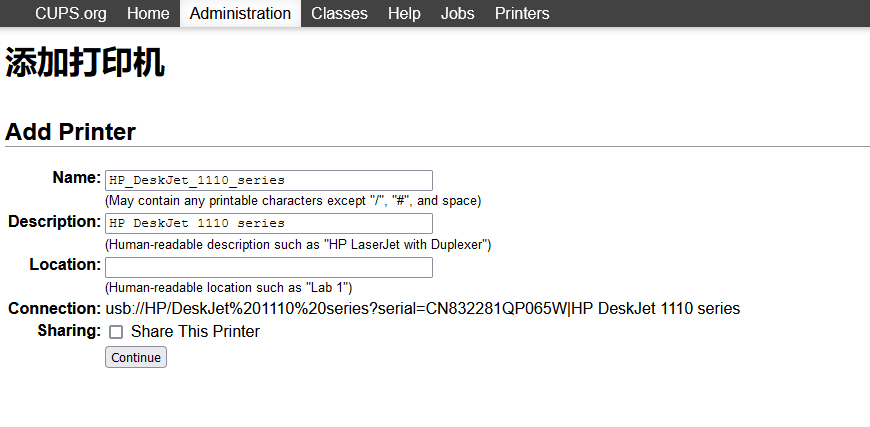Viewport: 870px width, 427px height.
Task: Click the "Share This Printer" label text
Action: (x=195, y=332)
